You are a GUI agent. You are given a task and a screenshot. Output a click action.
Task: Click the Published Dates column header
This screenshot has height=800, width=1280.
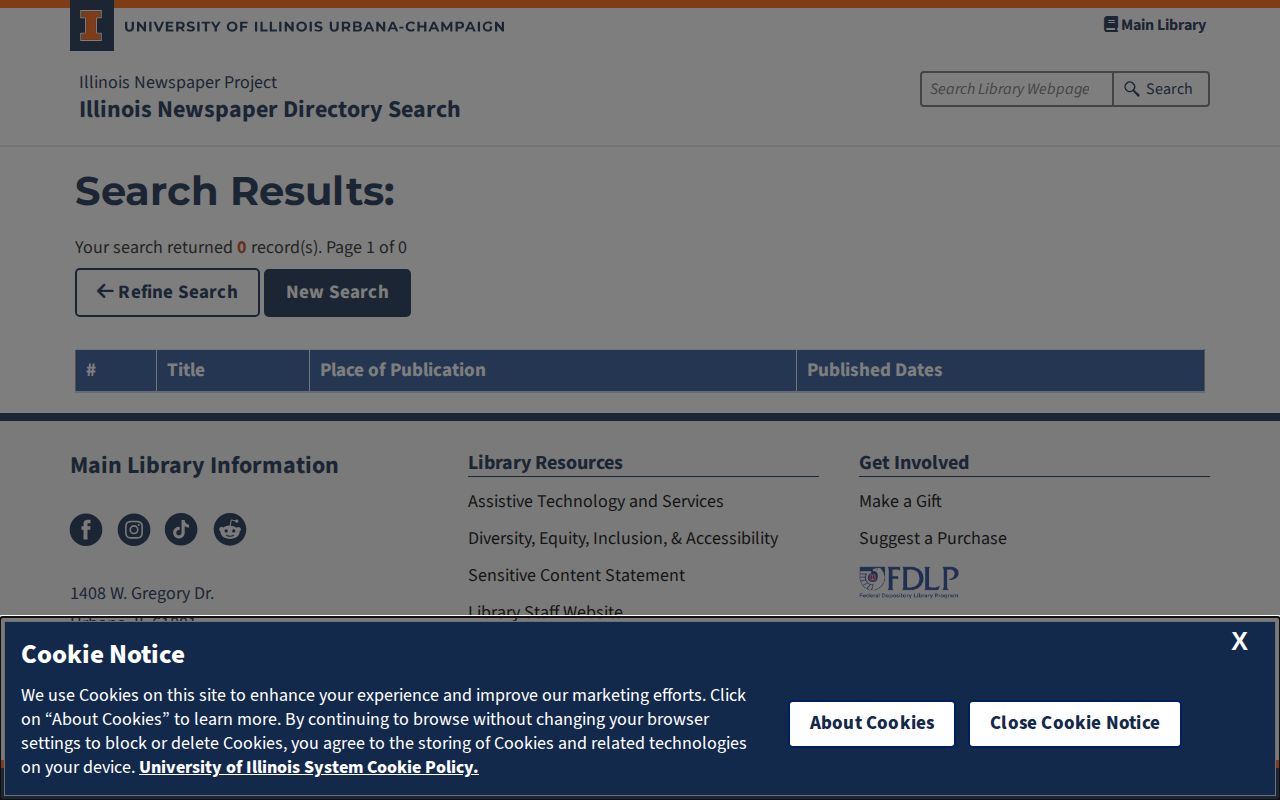pos(1000,370)
